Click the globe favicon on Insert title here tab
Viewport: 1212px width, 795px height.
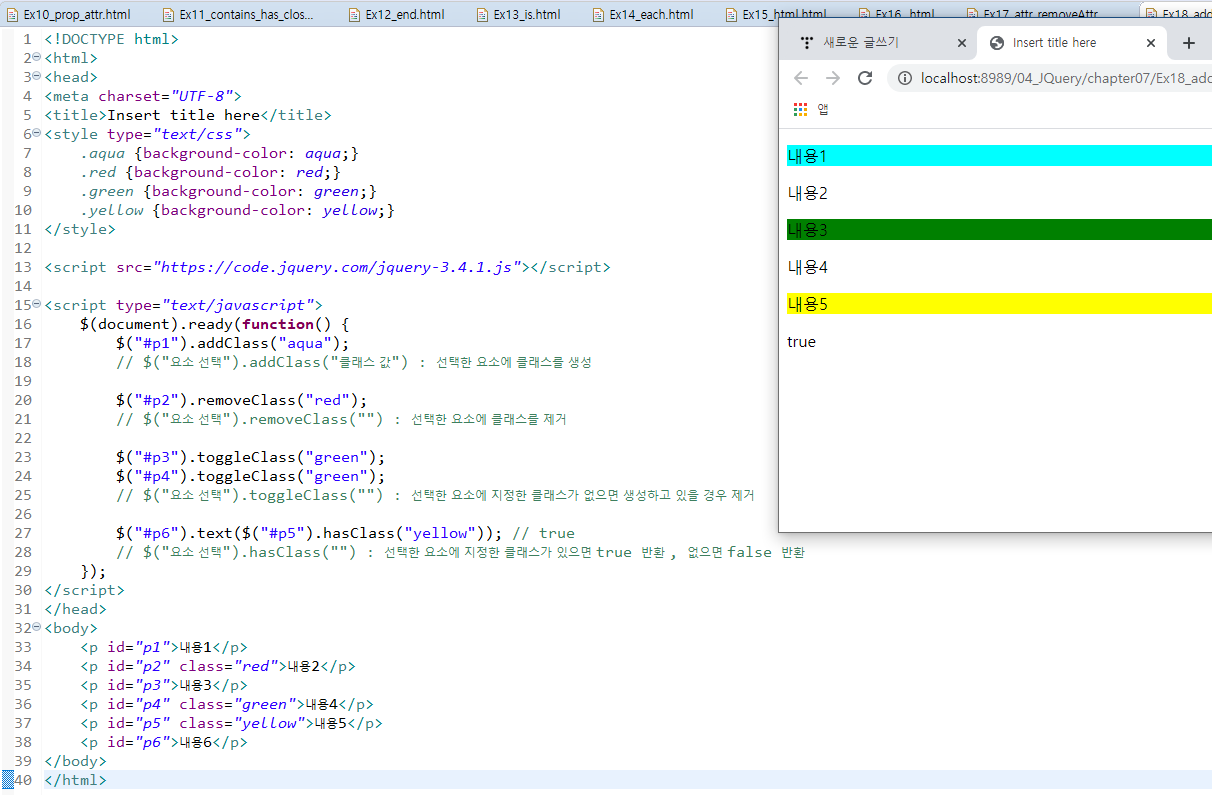[x=997, y=43]
